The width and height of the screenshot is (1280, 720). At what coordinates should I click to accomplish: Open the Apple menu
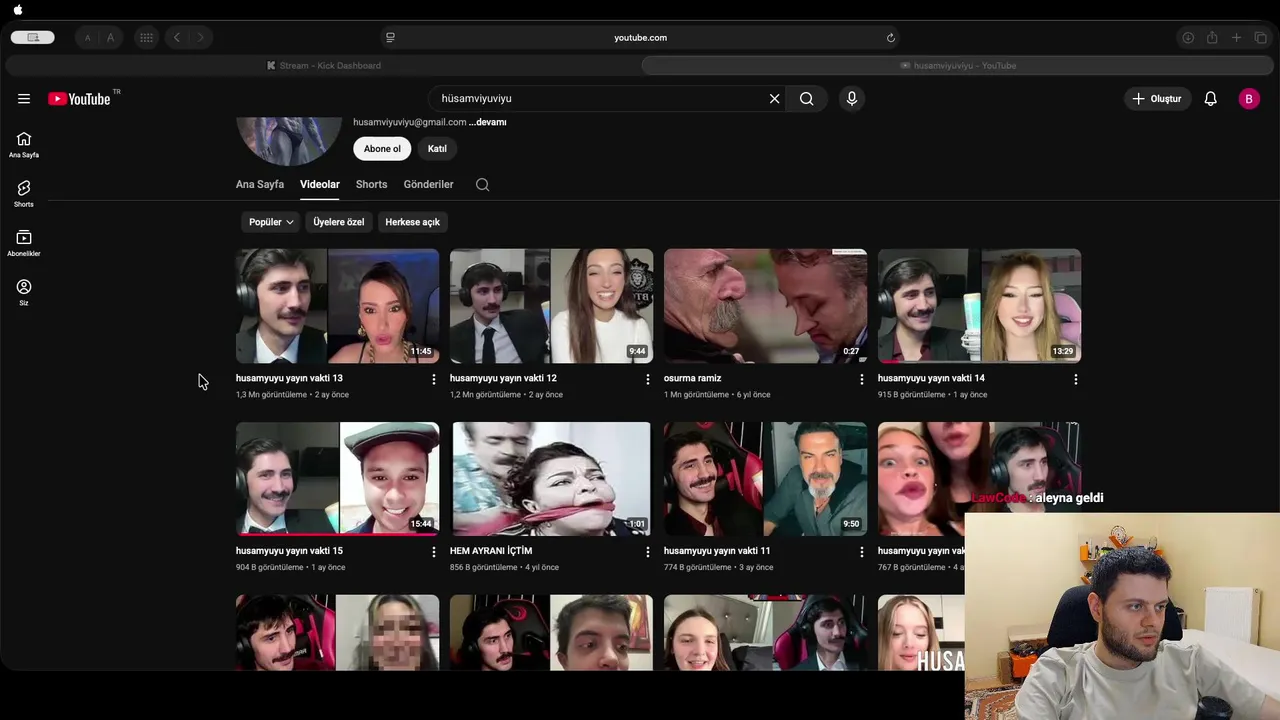click(x=17, y=10)
